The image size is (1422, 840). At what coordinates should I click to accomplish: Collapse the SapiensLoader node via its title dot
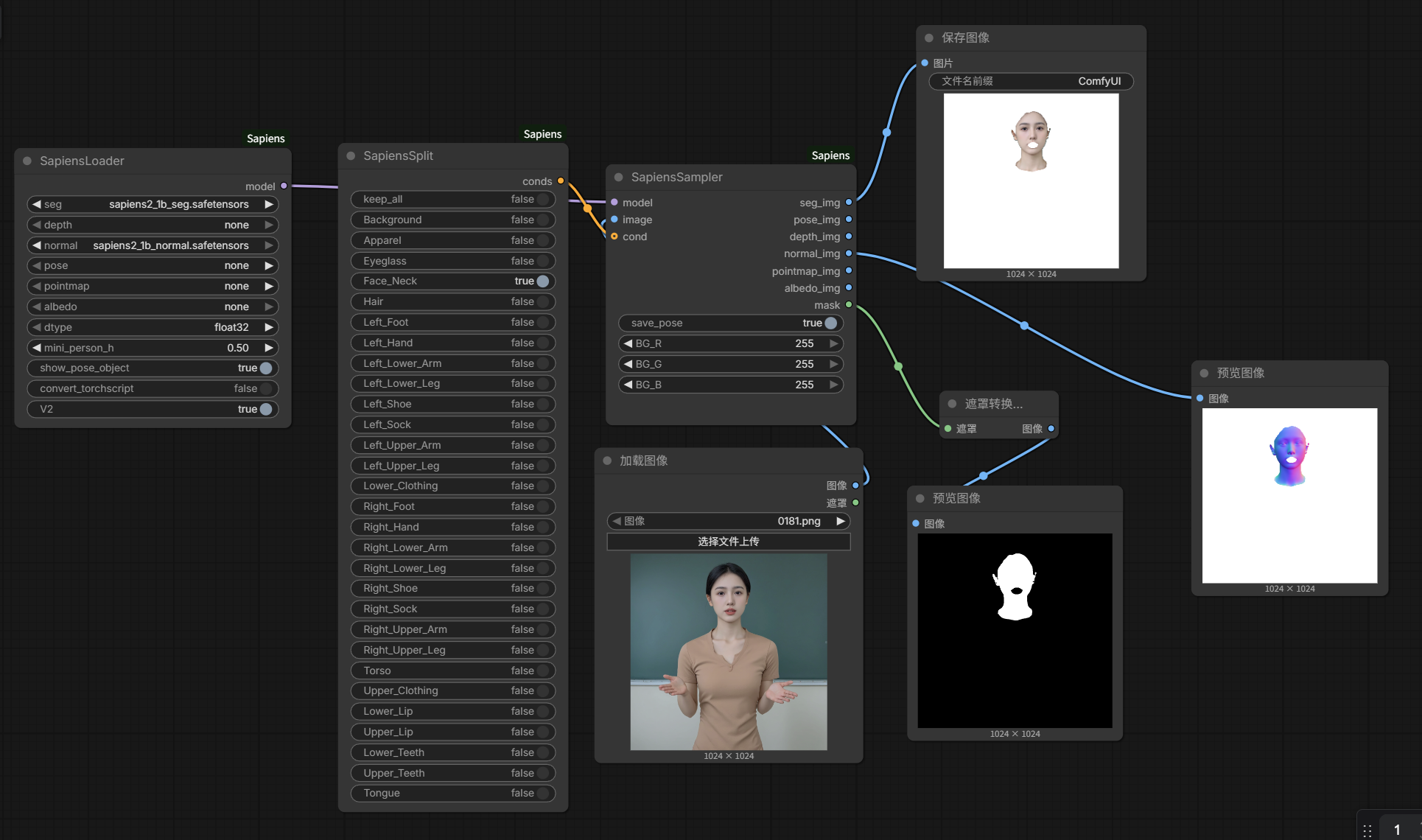[x=27, y=161]
